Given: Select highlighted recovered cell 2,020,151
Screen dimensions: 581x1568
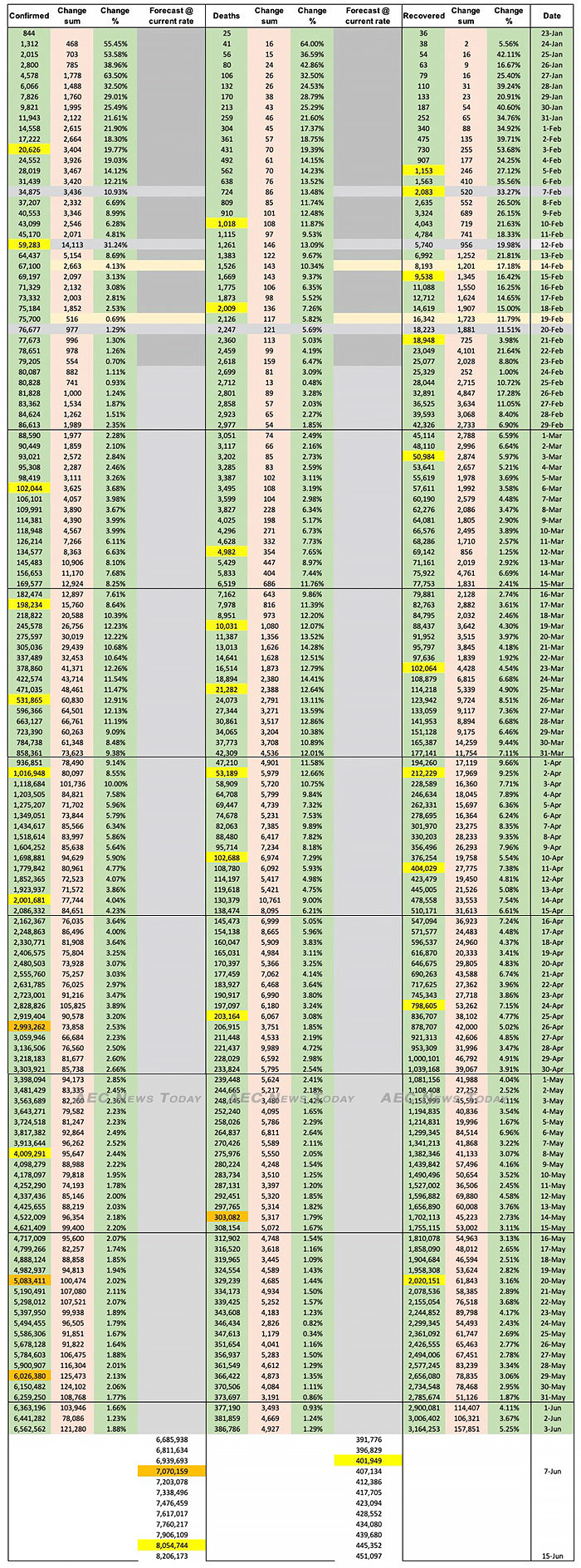Looking at the screenshot, I should point(423,1281).
